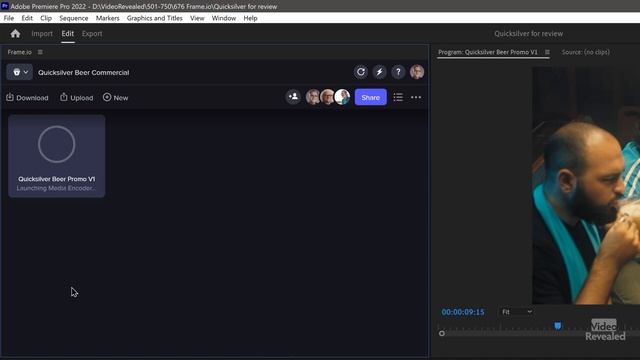
Task: Open the project selector dropdown
Action: (x=20, y=72)
